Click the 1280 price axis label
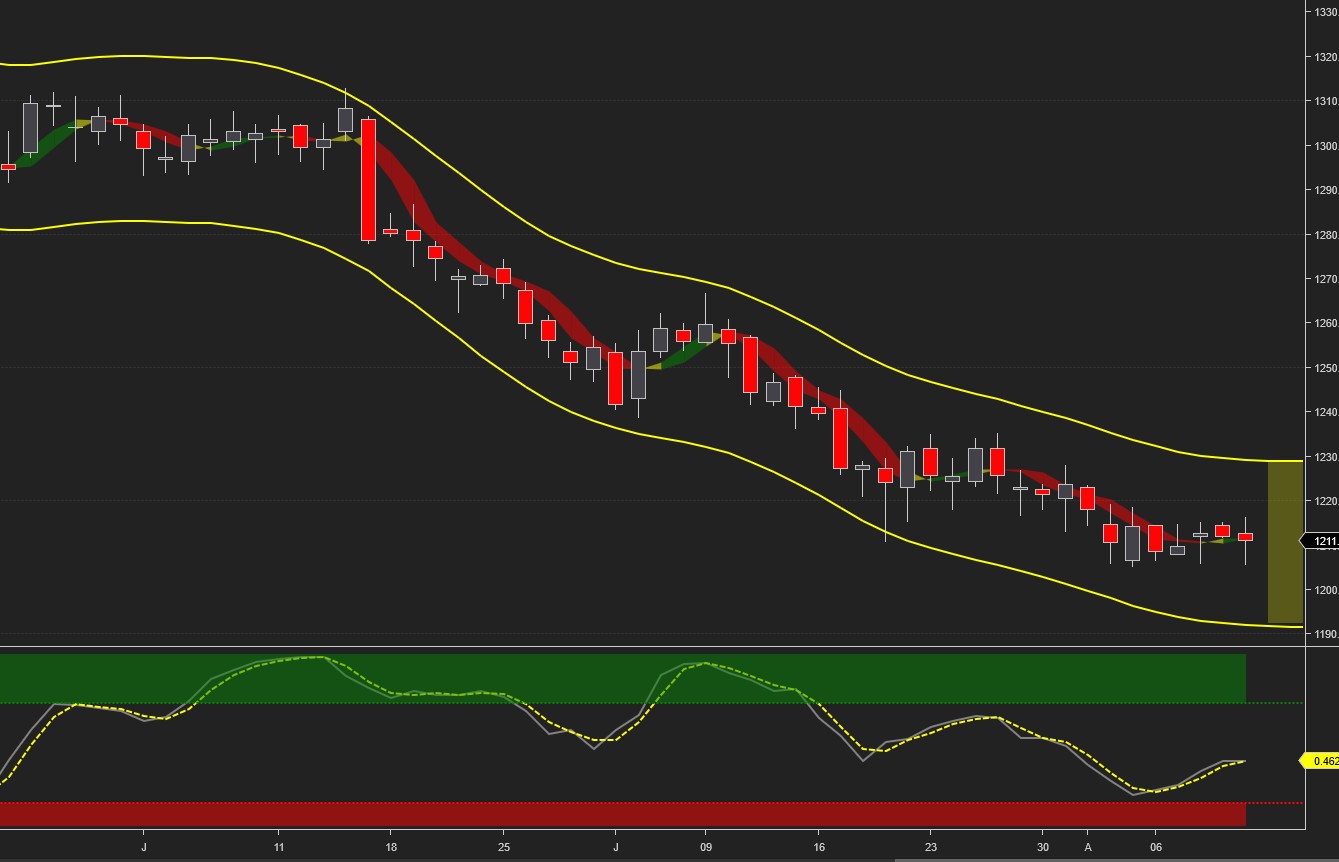Screen dimensions: 1339x862 [1327, 235]
